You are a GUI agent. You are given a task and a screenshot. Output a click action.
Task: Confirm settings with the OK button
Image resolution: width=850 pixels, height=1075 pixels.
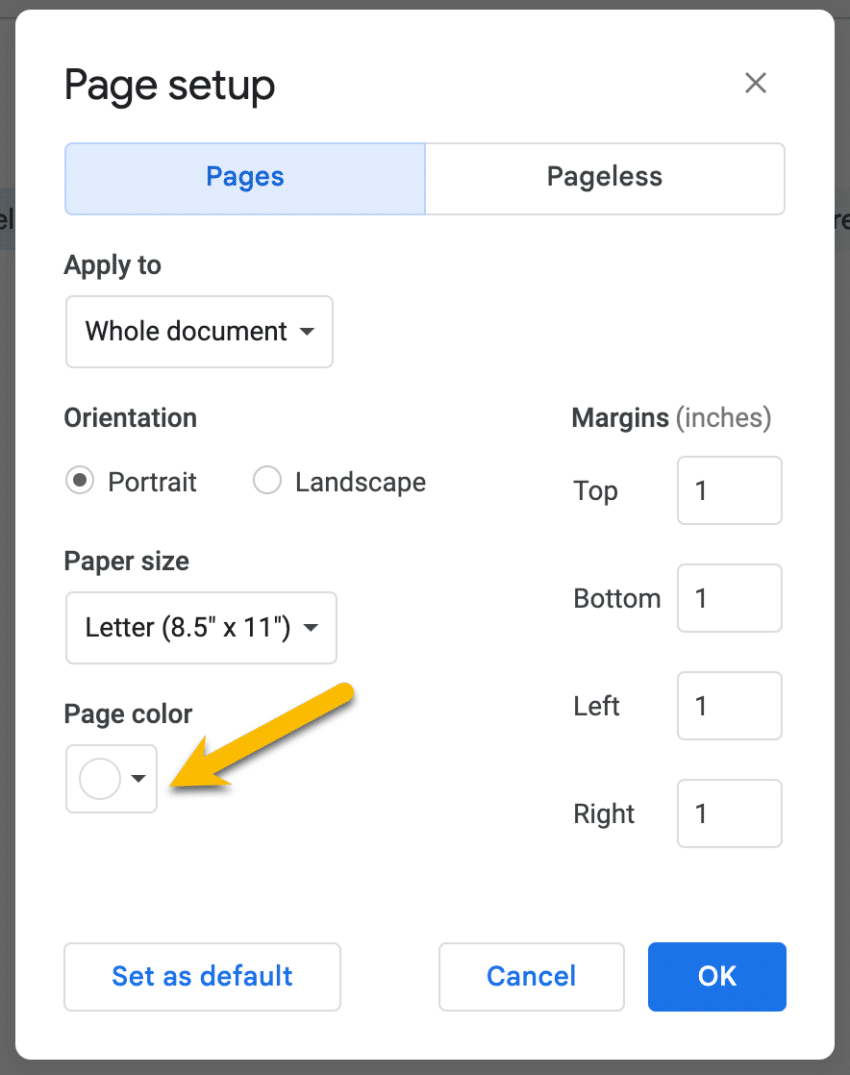(717, 977)
